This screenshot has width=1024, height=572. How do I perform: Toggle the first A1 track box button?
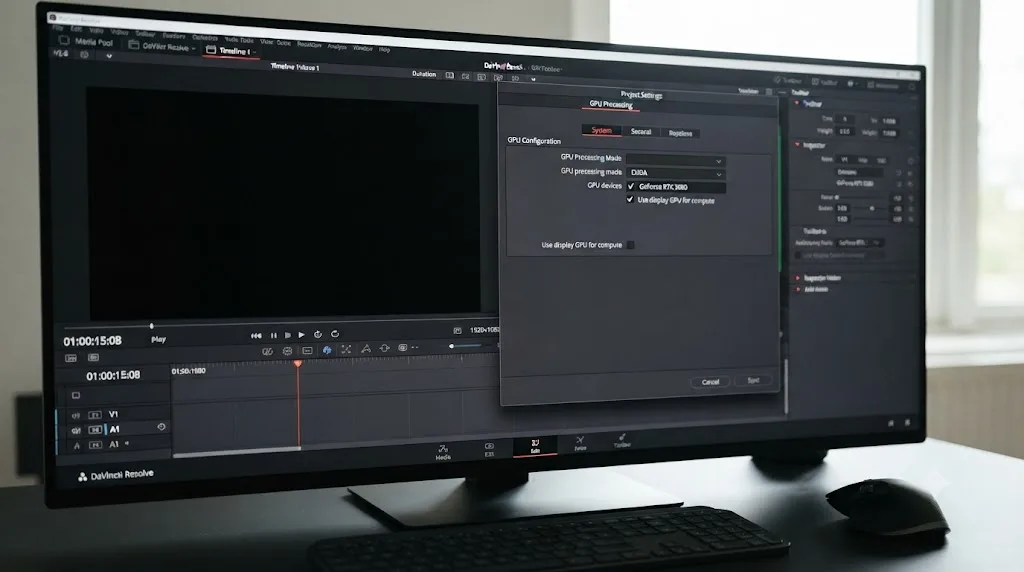(x=95, y=430)
